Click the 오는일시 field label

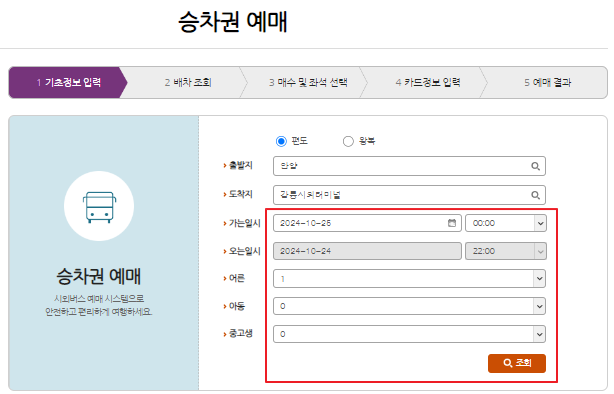coord(245,251)
